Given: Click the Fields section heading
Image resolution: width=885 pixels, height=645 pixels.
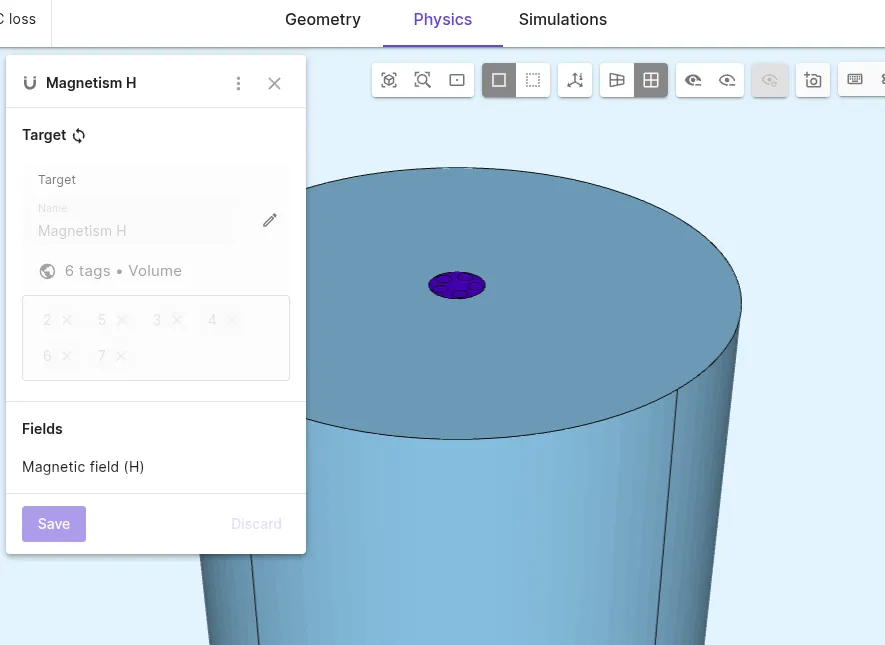Looking at the screenshot, I should [42, 429].
